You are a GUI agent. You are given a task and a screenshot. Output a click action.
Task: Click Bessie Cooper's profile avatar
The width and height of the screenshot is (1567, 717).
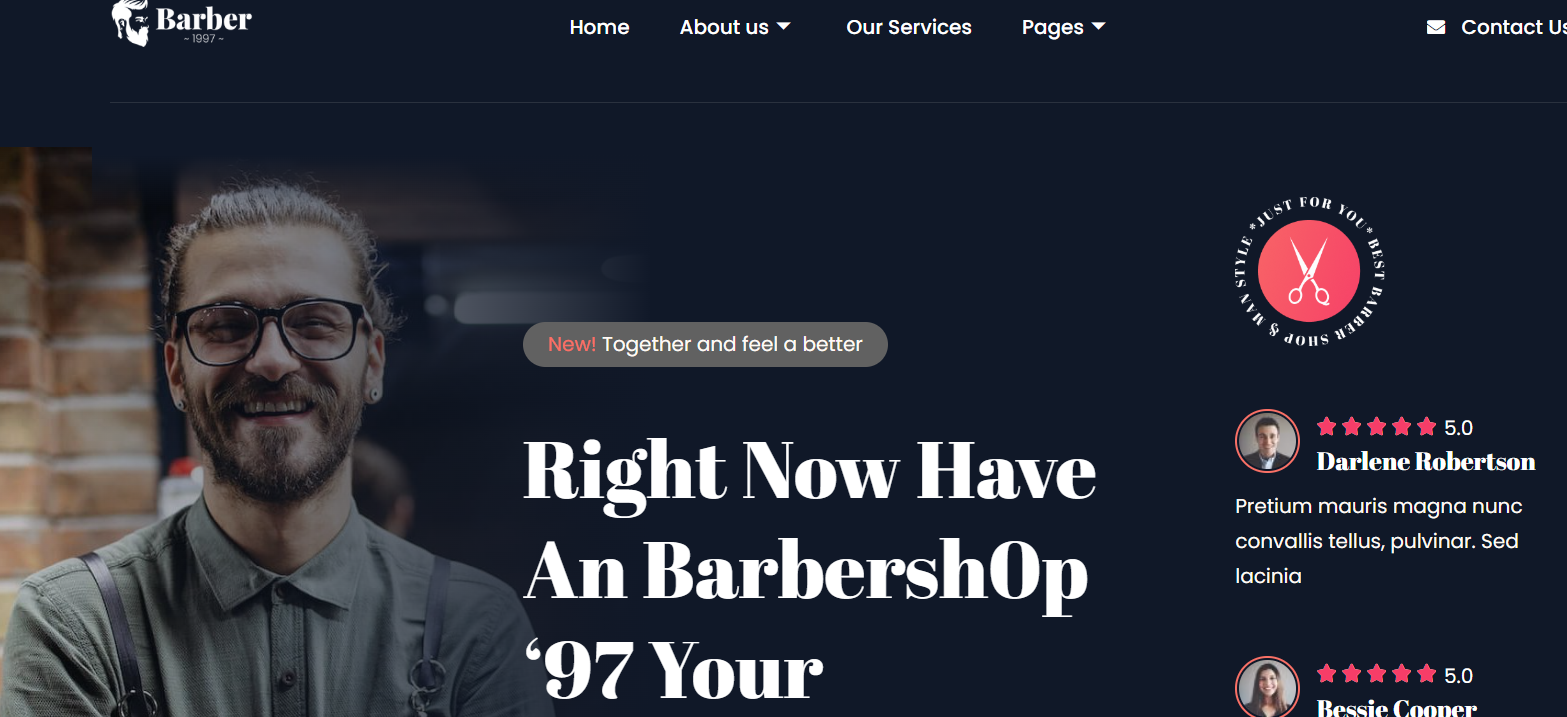point(1267,687)
